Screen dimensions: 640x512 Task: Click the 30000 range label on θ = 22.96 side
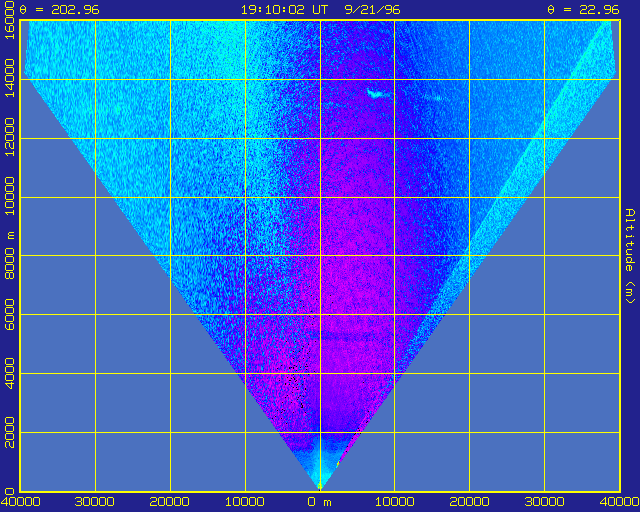click(x=544, y=502)
